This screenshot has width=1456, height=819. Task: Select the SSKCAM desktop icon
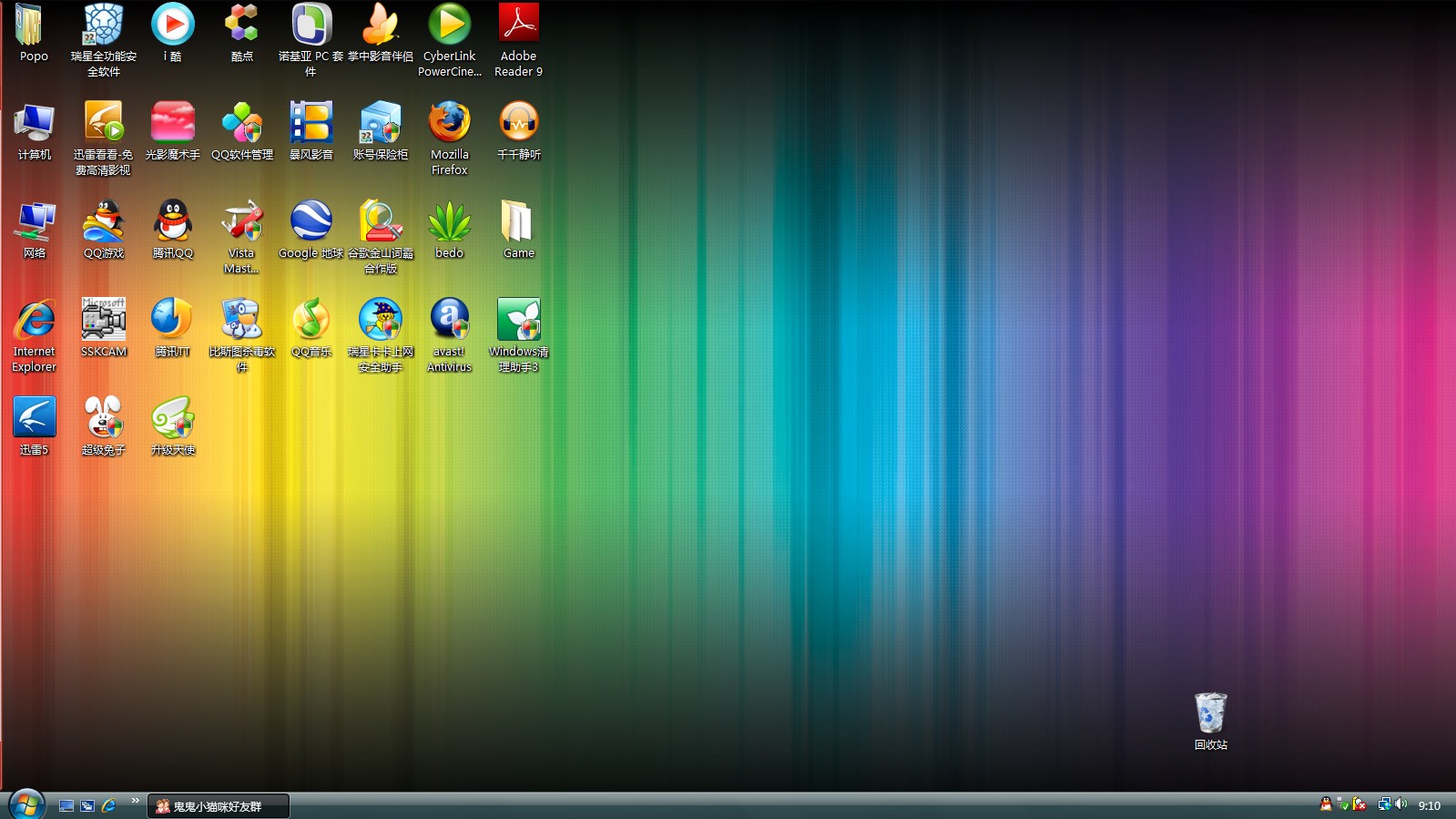pos(104,329)
